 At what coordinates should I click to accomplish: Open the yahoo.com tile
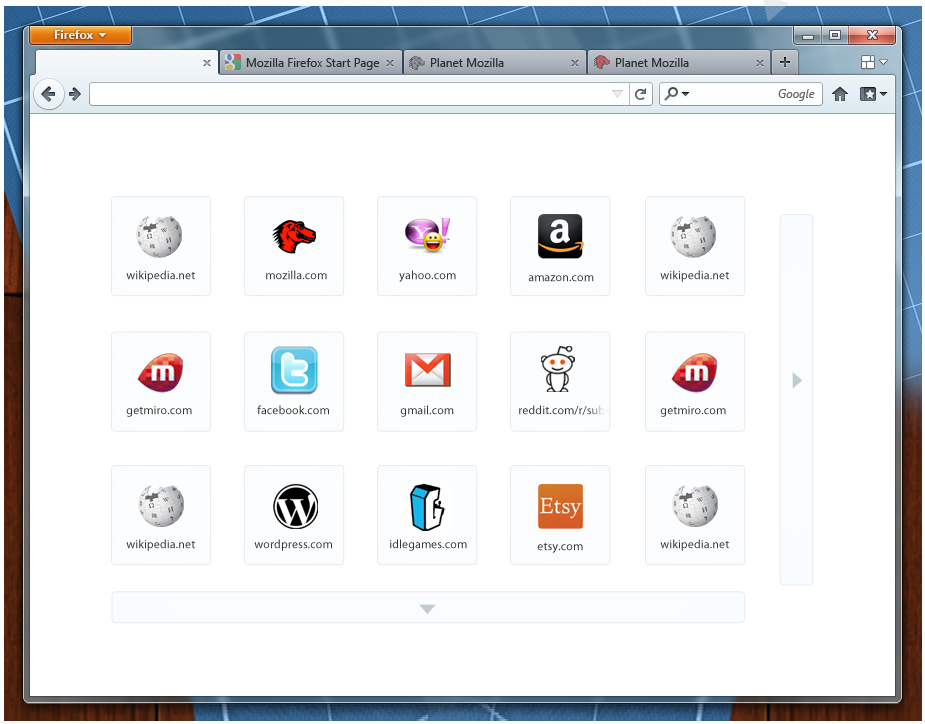coord(427,246)
